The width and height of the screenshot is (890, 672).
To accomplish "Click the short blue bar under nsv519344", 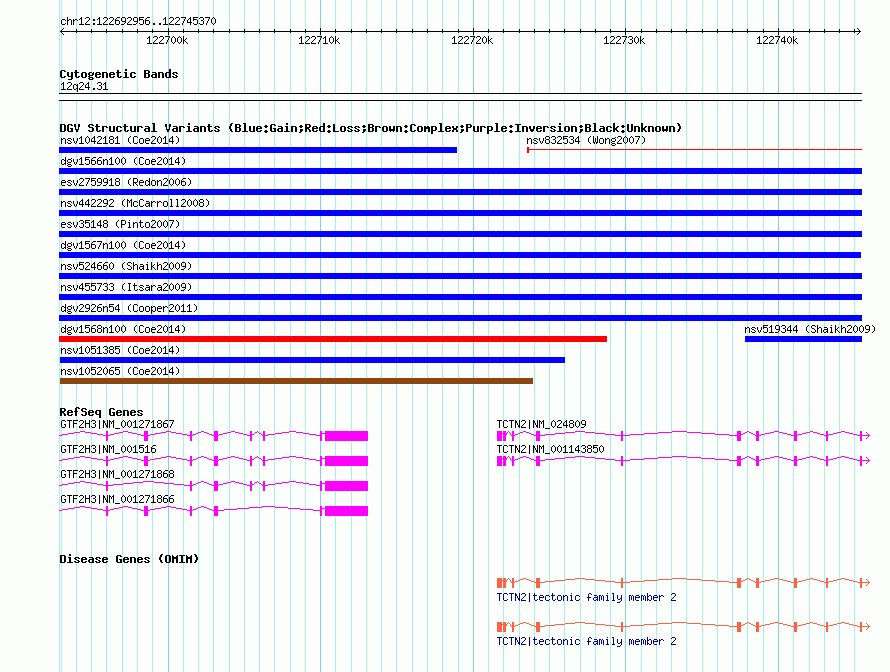I will pyautogui.click(x=803, y=339).
